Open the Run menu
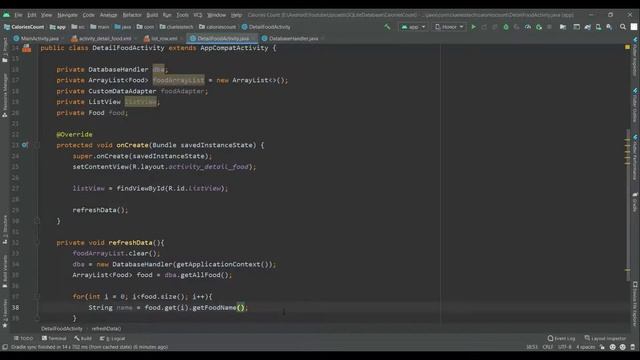 167,15
